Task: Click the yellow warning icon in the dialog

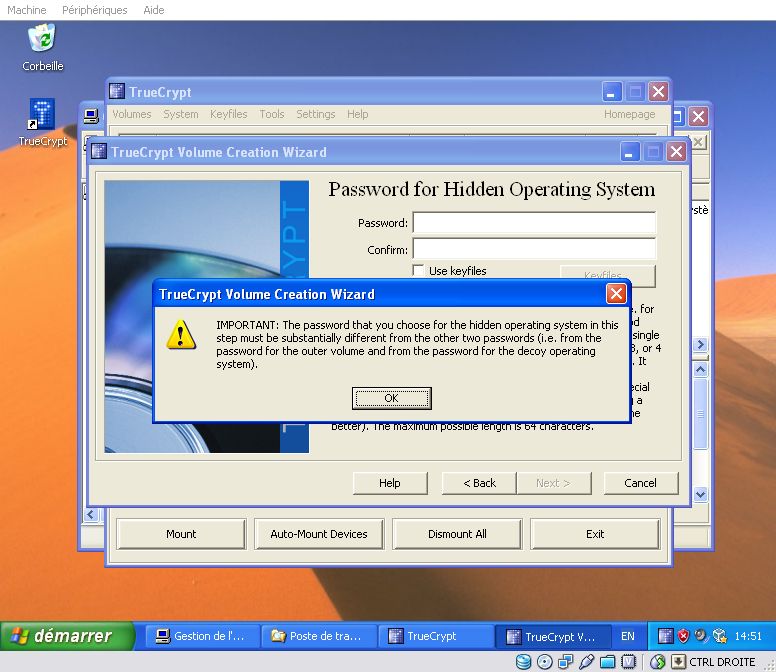Action: point(181,335)
